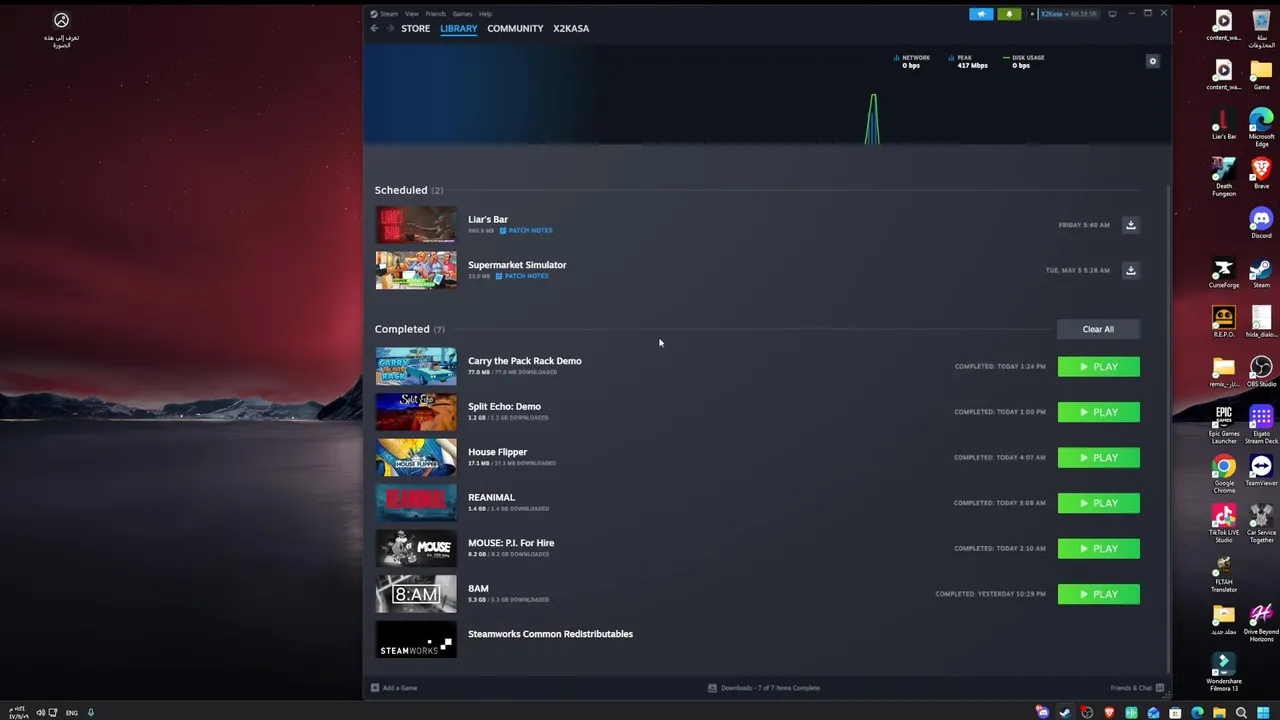Click the green peak on the network graph
The height and width of the screenshot is (720, 1280).
click(873, 118)
